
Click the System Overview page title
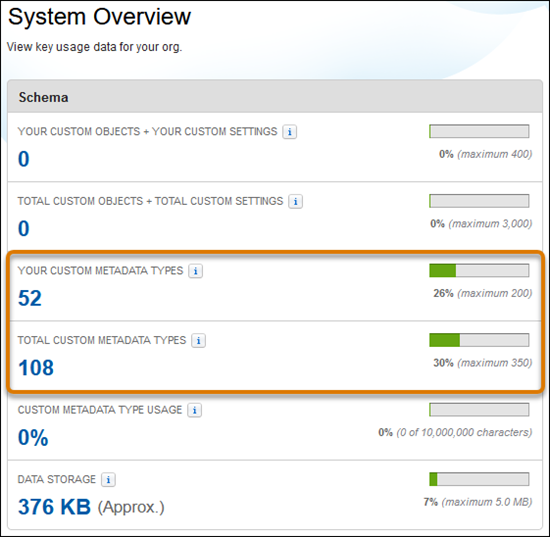click(x=99, y=16)
